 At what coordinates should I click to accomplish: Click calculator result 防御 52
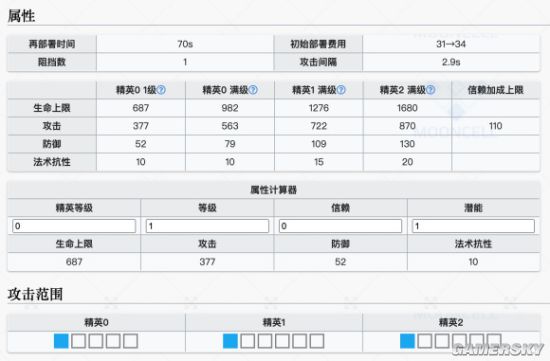[x=340, y=262]
